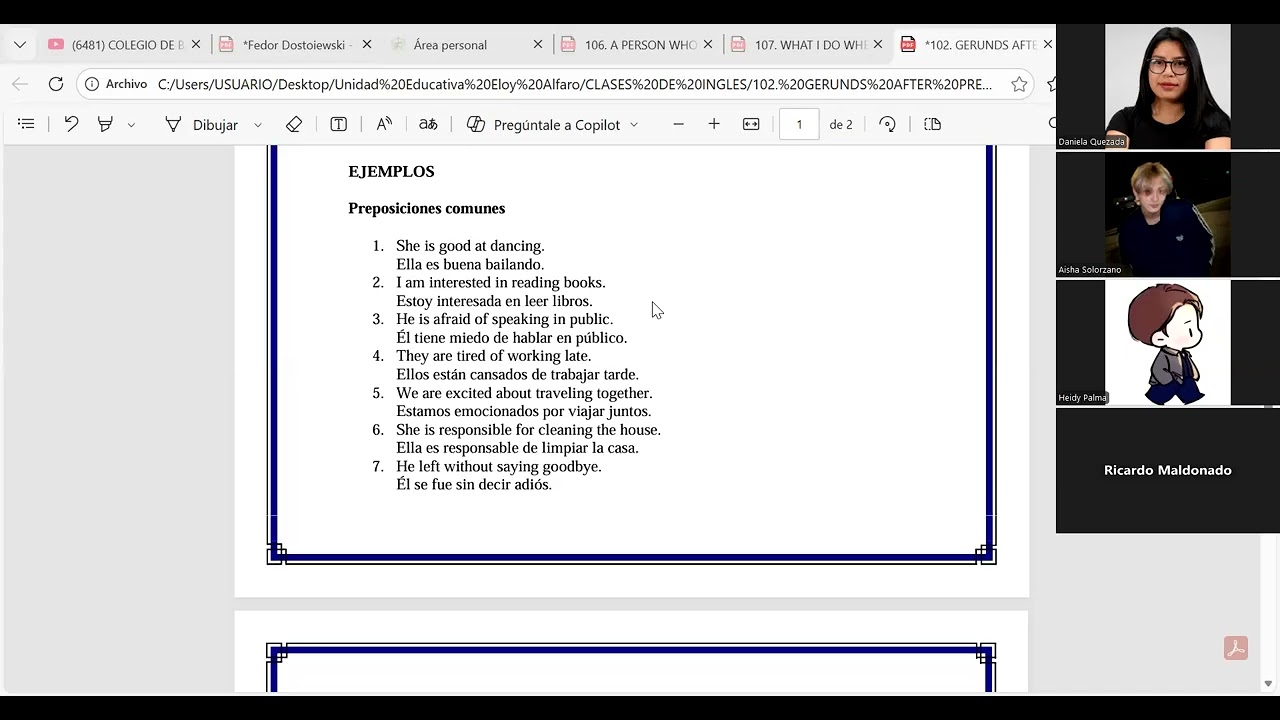Click the 'de 2' page count label
Screen dimensions: 1280x720
pos(841,124)
